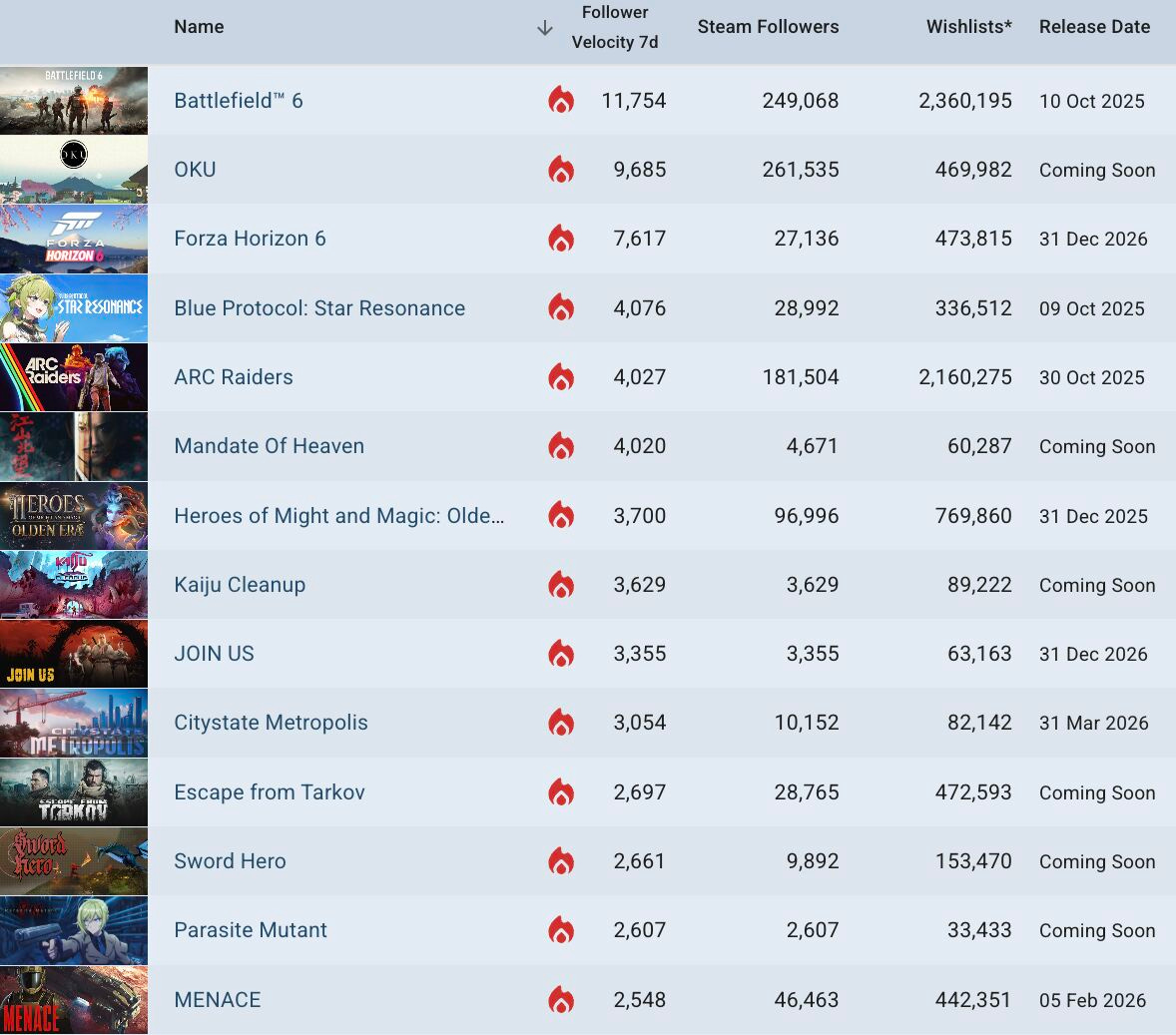
Task: Click the flame icon in Blue Protocol row
Action: [561, 307]
